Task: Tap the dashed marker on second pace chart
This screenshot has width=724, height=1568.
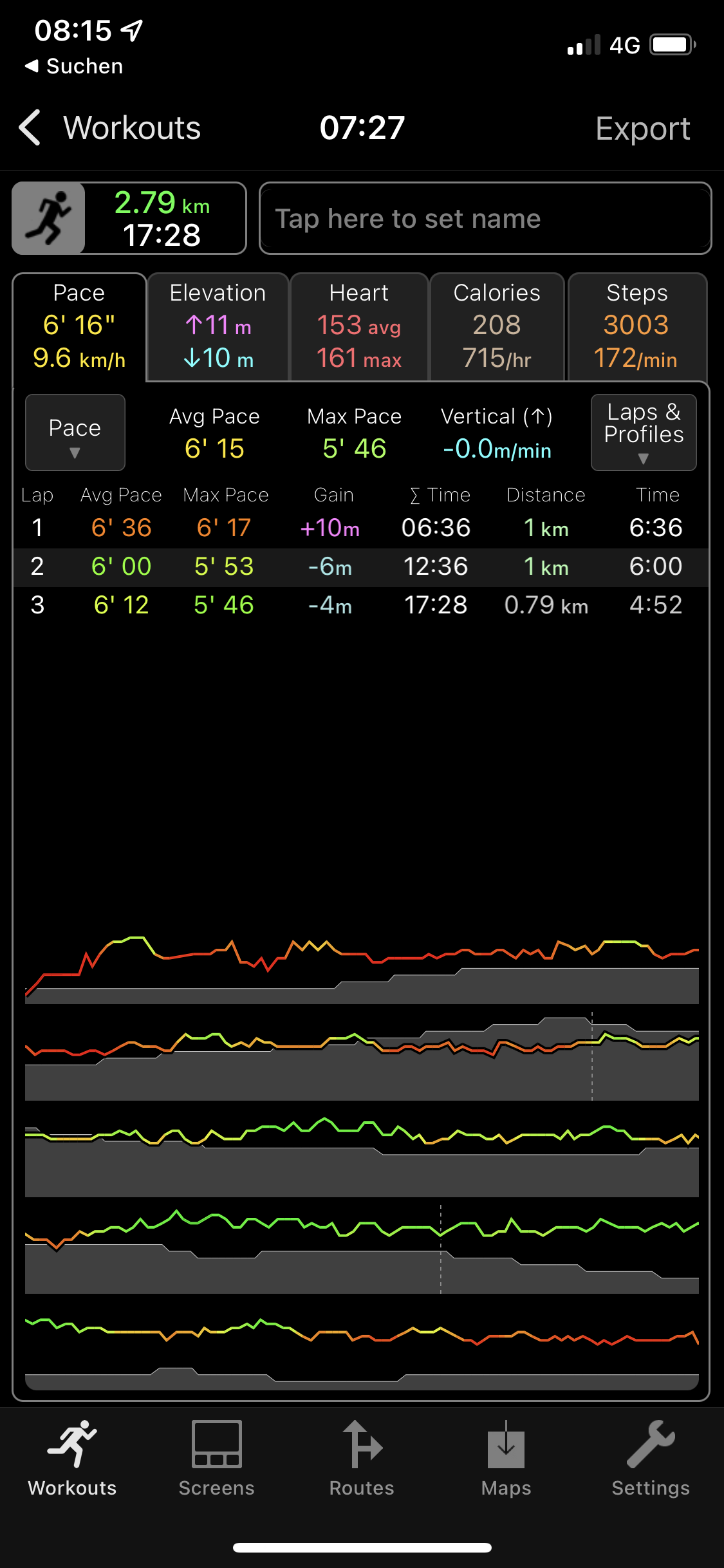Action: click(592, 1056)
